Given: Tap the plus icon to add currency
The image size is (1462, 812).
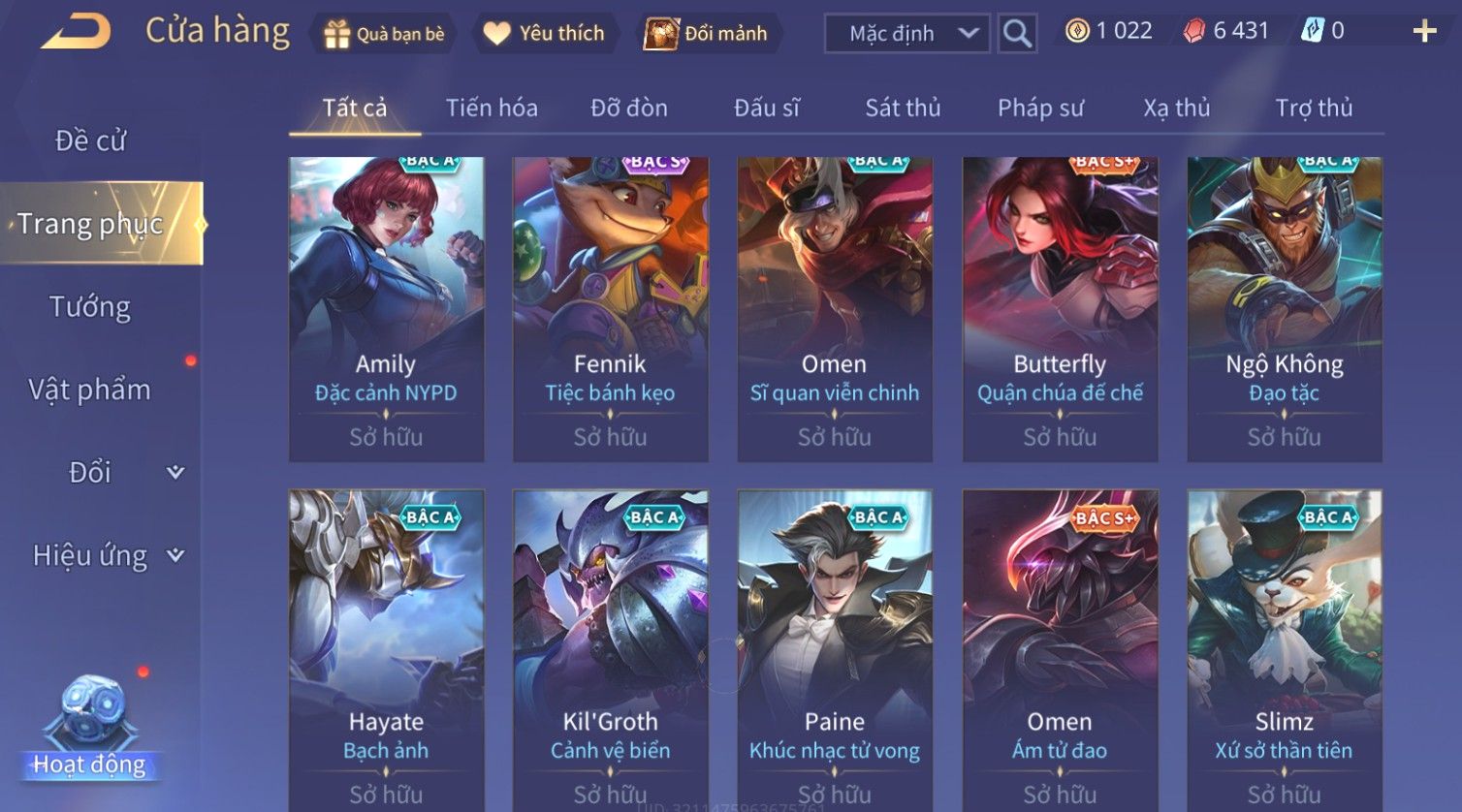Looking at the screenshot, I should pos(1424,32).
